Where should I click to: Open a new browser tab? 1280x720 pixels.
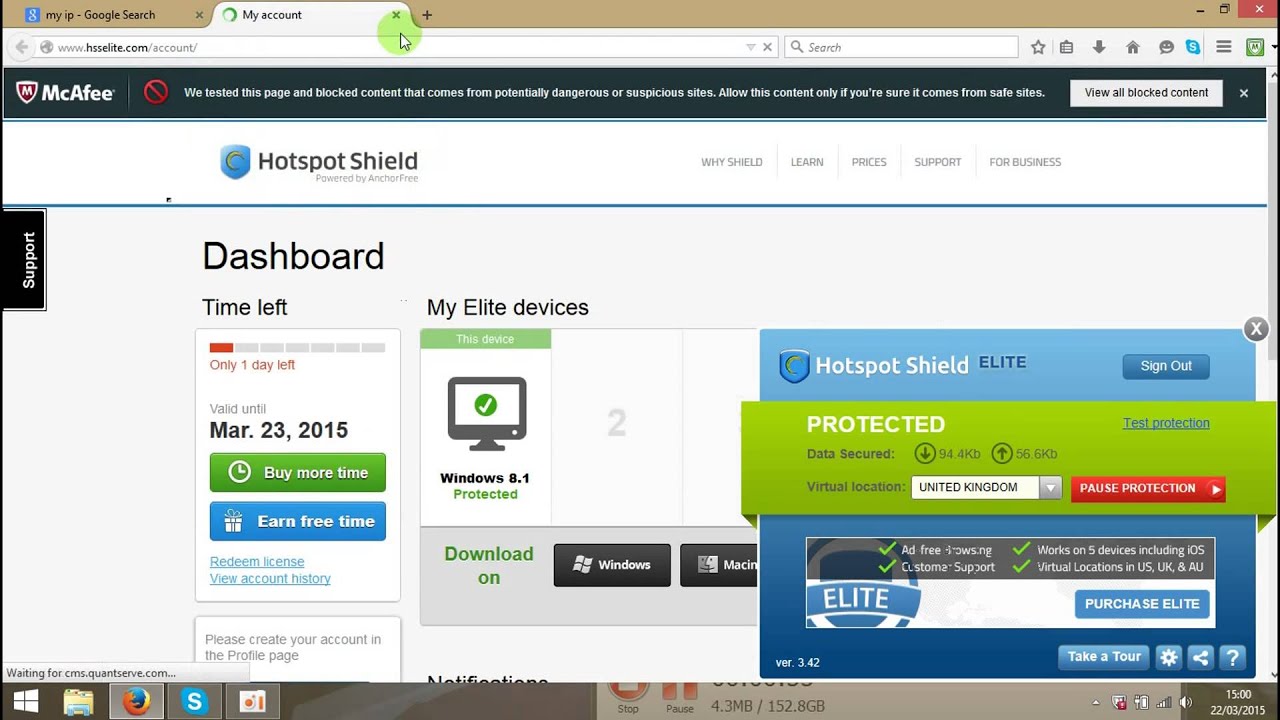pos(427,15)
